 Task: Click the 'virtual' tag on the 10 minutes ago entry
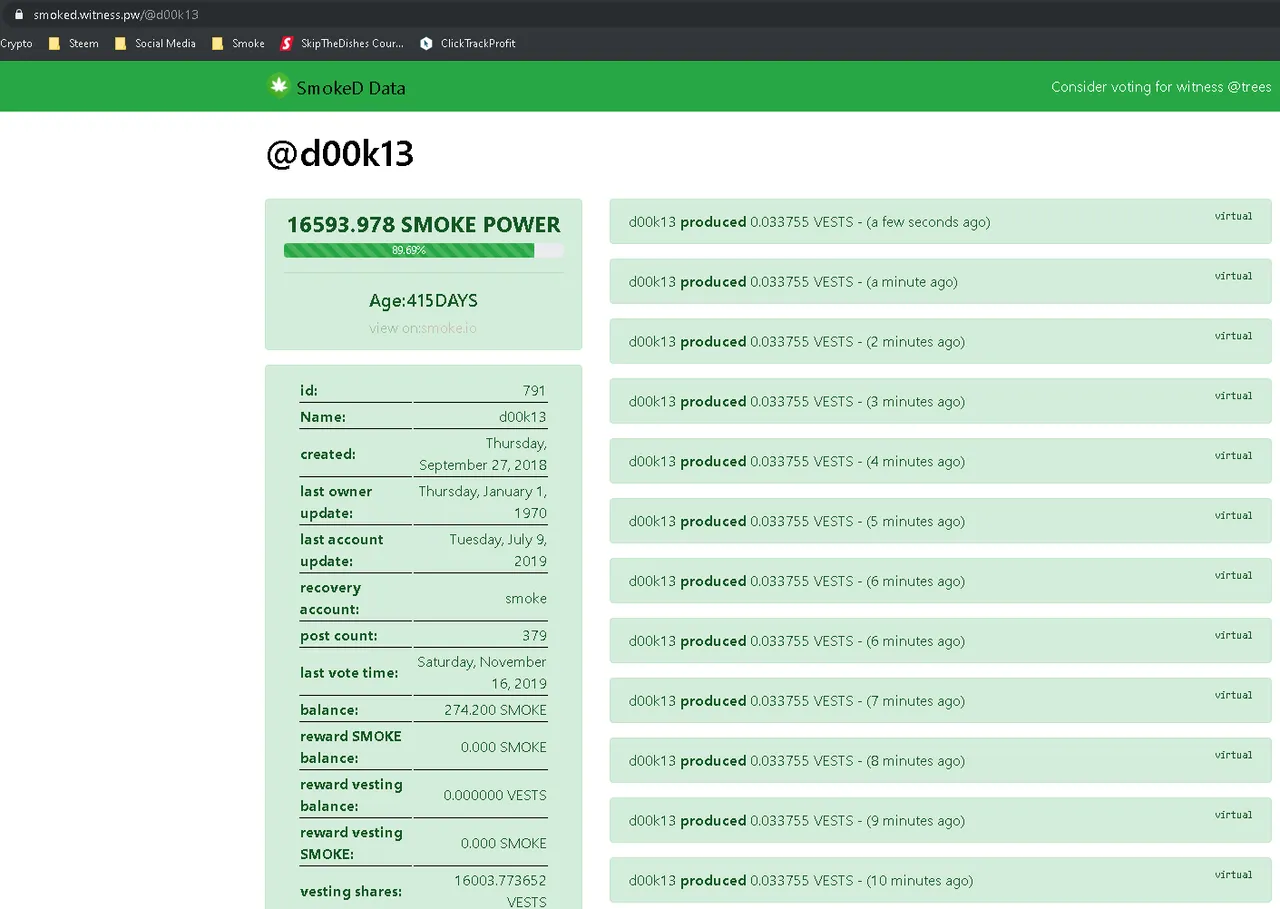[1233, 875]
